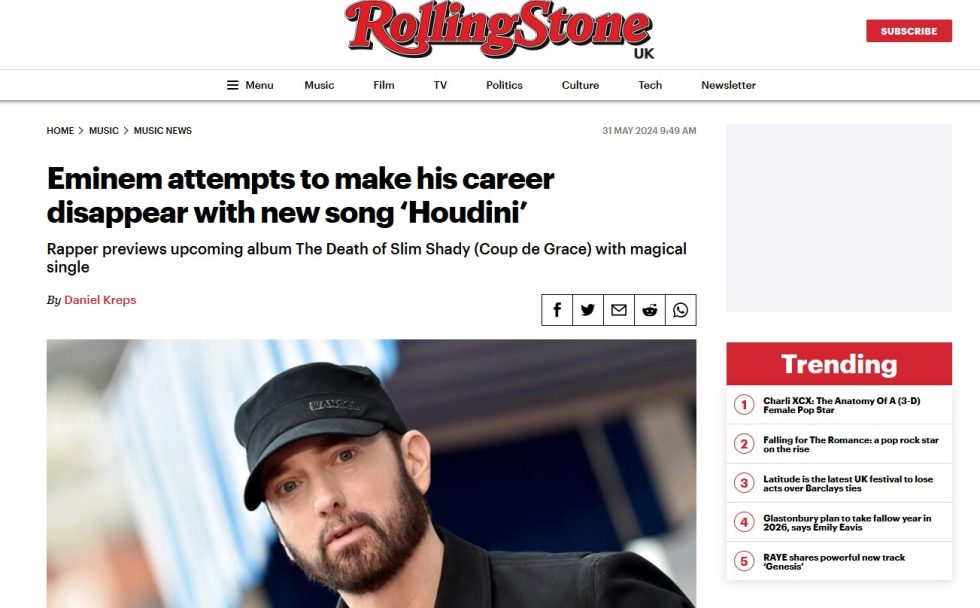980x608 pixels.
Task: Open the hamburger Menu
Action: (x=250, y=85)
